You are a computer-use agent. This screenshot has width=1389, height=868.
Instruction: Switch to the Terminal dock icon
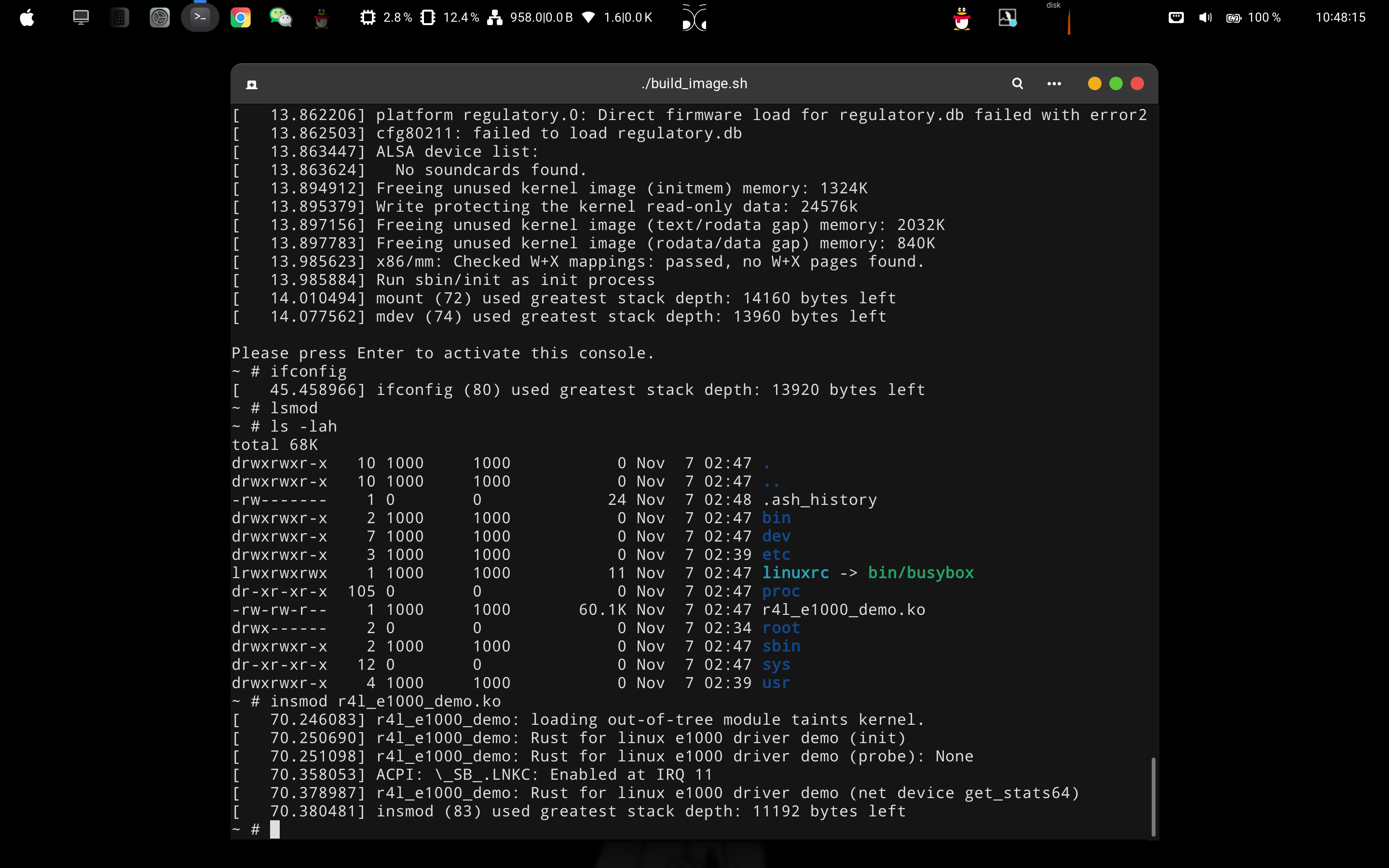coord(200,18)
